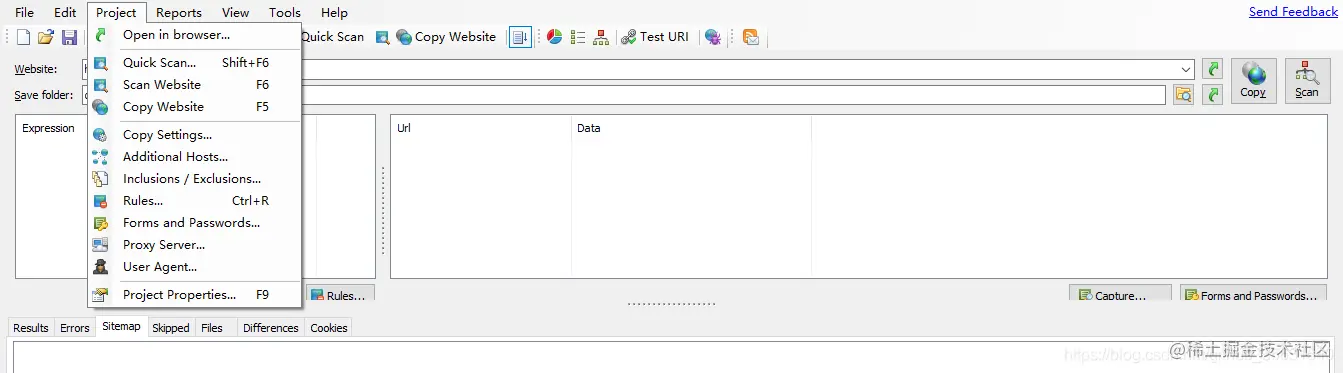Click the Url column header
The height and width of the screenshot is (373, 1343).
point(481,128)
